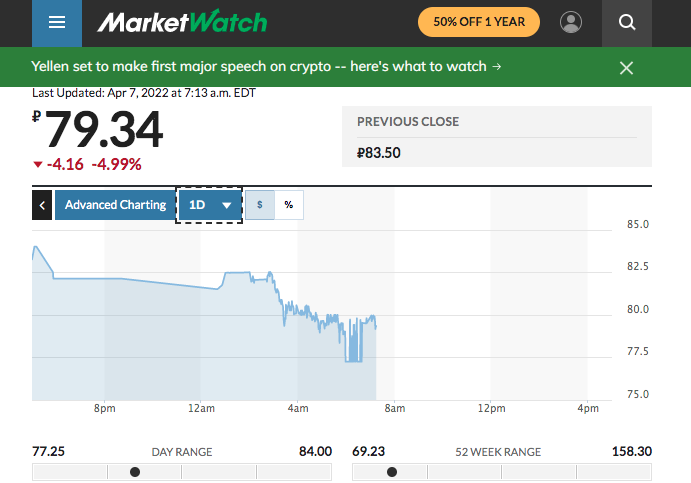Viewport: 691px width, 483px height.
Task: Click the 52 week high value 158.30
Action: coord(632,452)
